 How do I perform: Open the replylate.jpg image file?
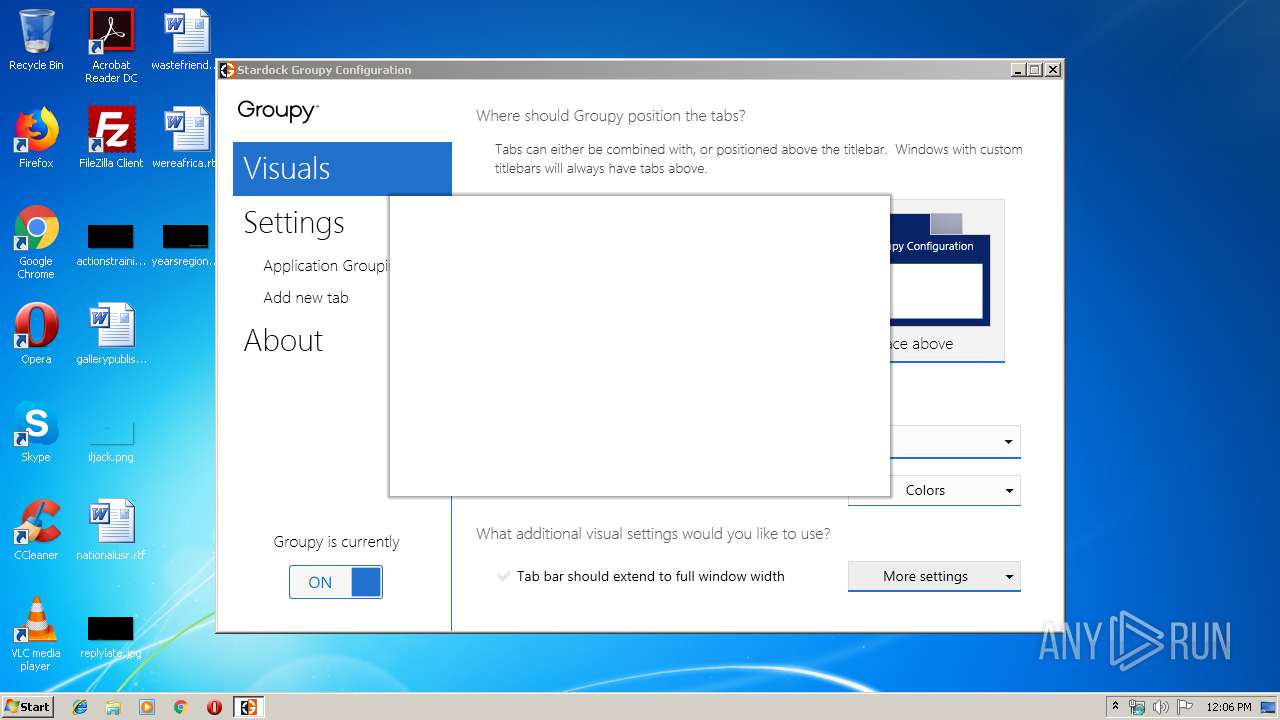tap(111, 638)
